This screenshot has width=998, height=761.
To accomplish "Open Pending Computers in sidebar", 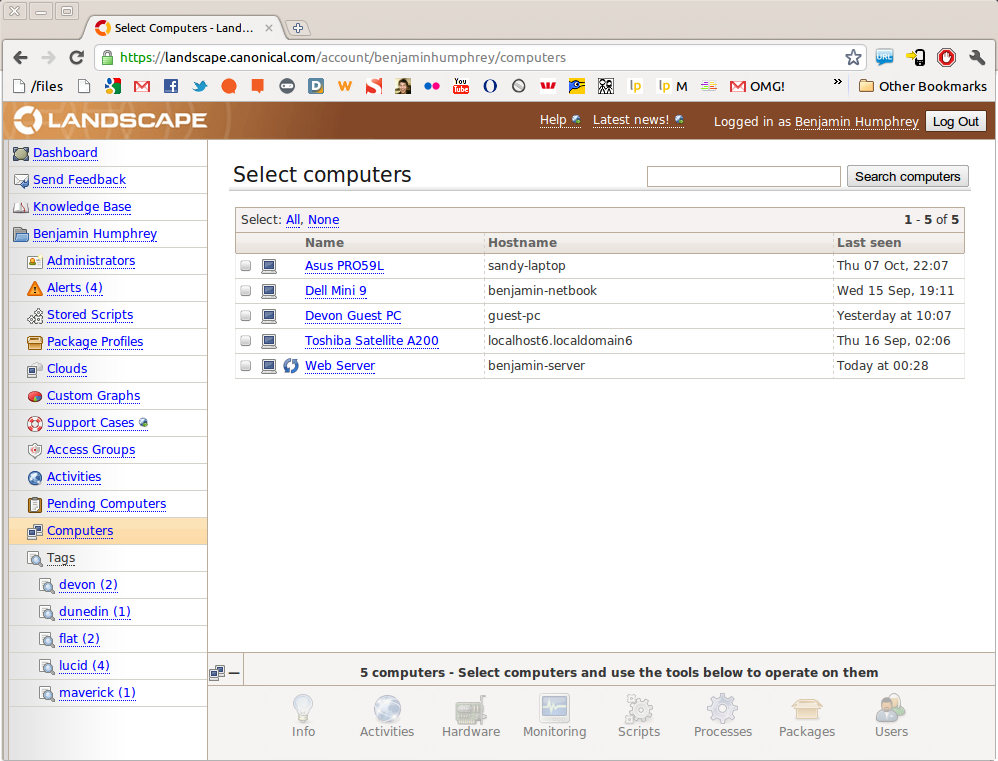I will (x=106, y=504).
